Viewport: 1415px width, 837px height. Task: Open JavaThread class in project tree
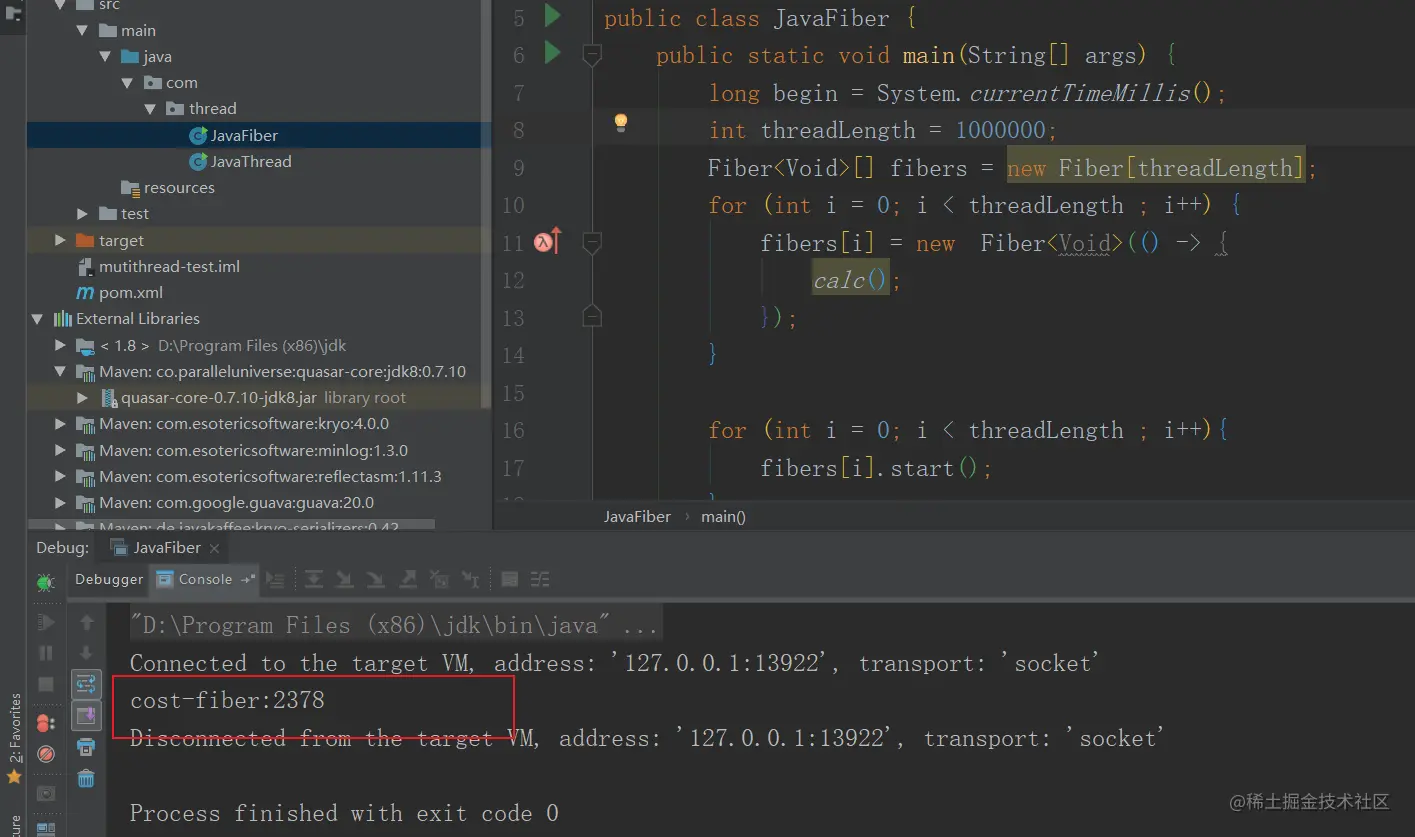[x=251, y=161]
